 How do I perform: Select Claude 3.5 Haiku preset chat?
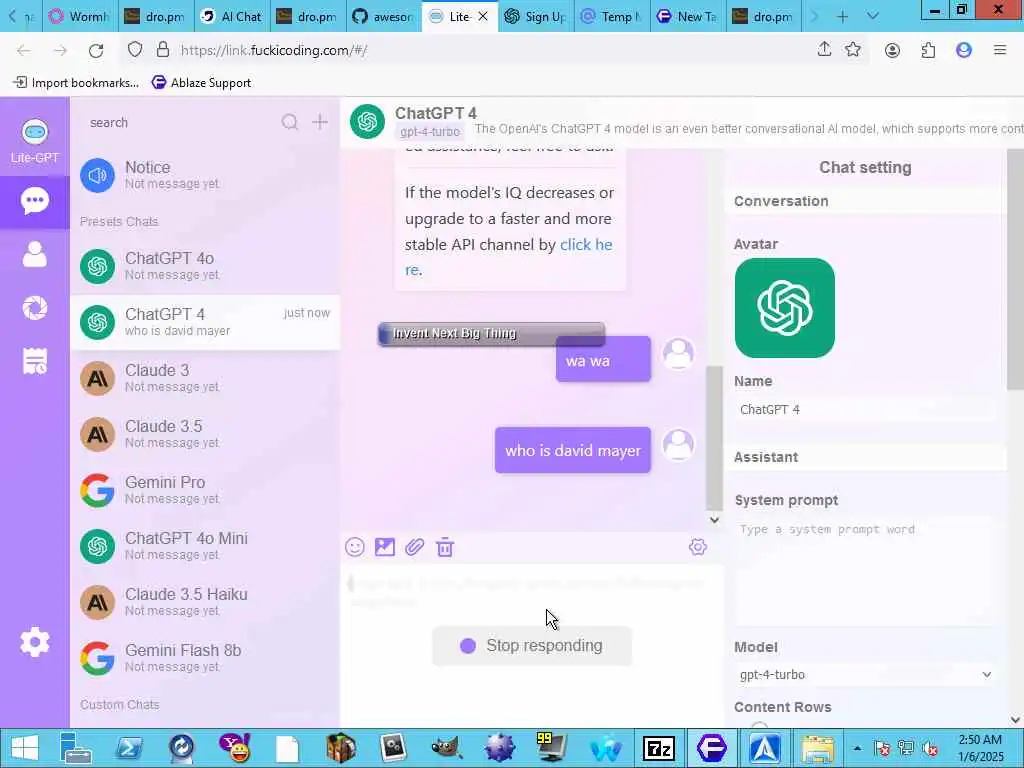pyautogui.click(x=205, y=602)
